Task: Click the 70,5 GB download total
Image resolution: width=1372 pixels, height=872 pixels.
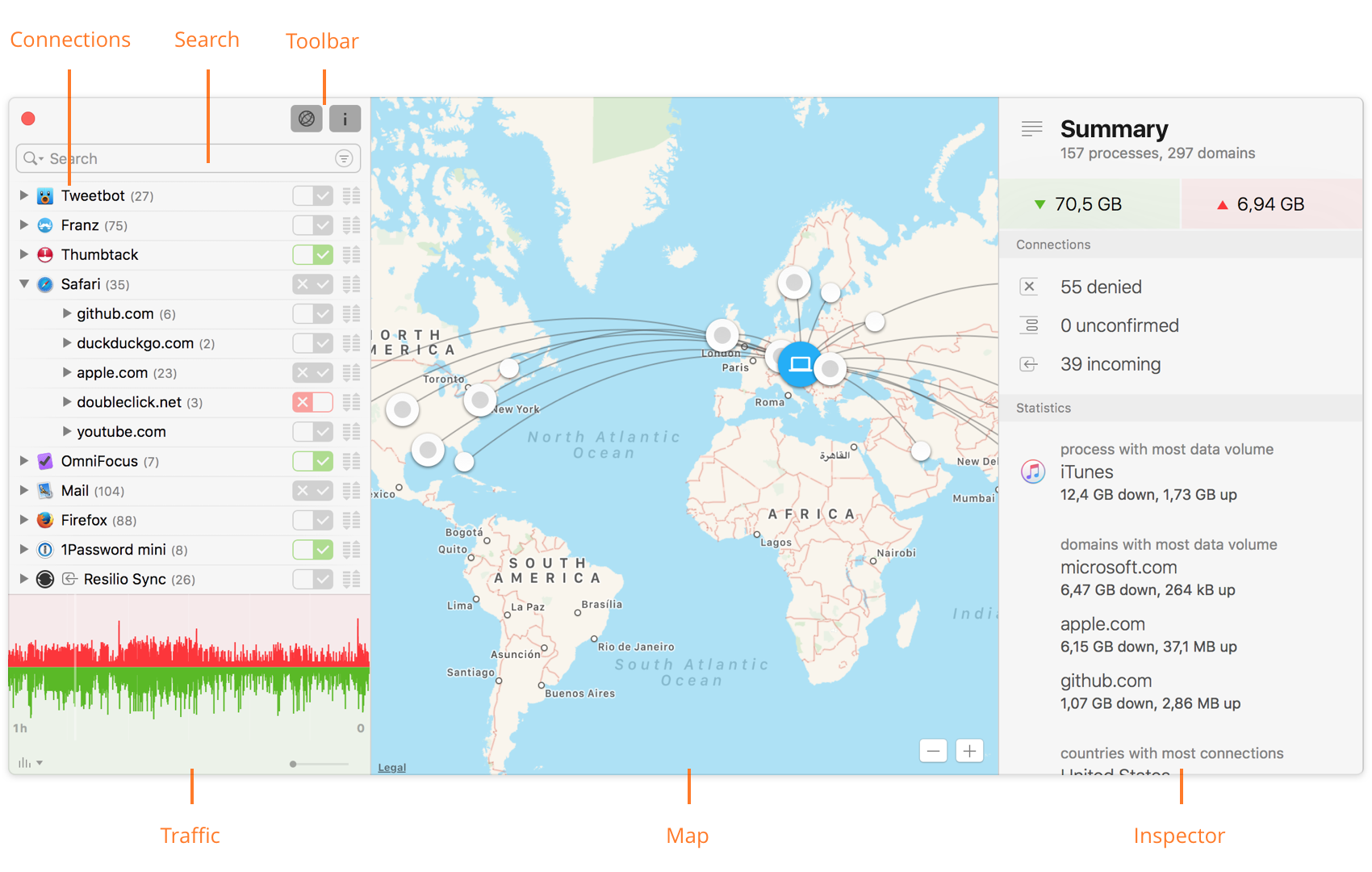Action: pos(1090,204)
